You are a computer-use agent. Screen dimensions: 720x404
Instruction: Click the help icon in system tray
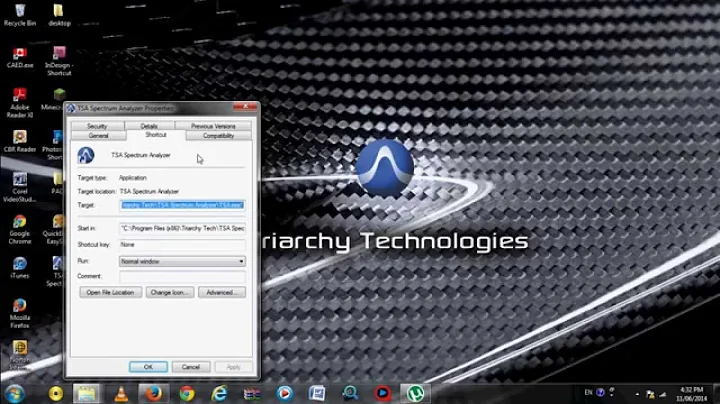600,393
